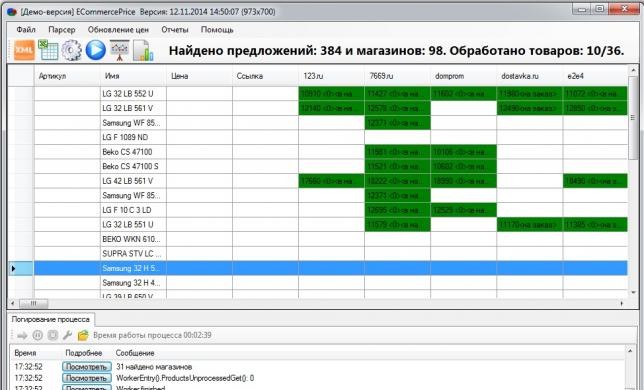Click the dostavka.ru price for LG 32 LB 561 V
This screenshot has height=390, width=644.
[530, 108]
